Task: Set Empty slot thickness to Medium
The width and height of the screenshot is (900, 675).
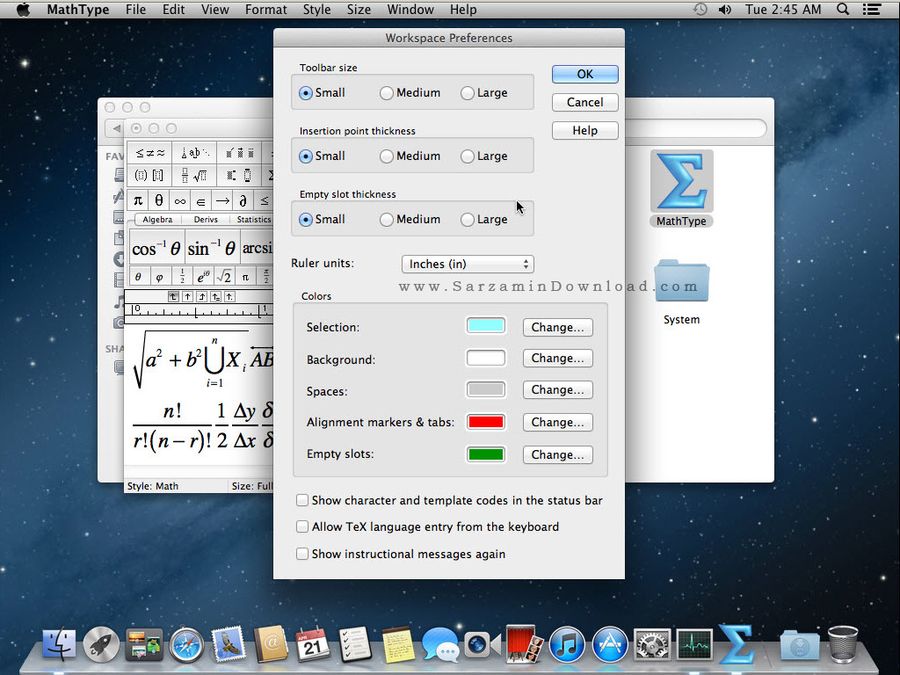Action: [410, 219]
